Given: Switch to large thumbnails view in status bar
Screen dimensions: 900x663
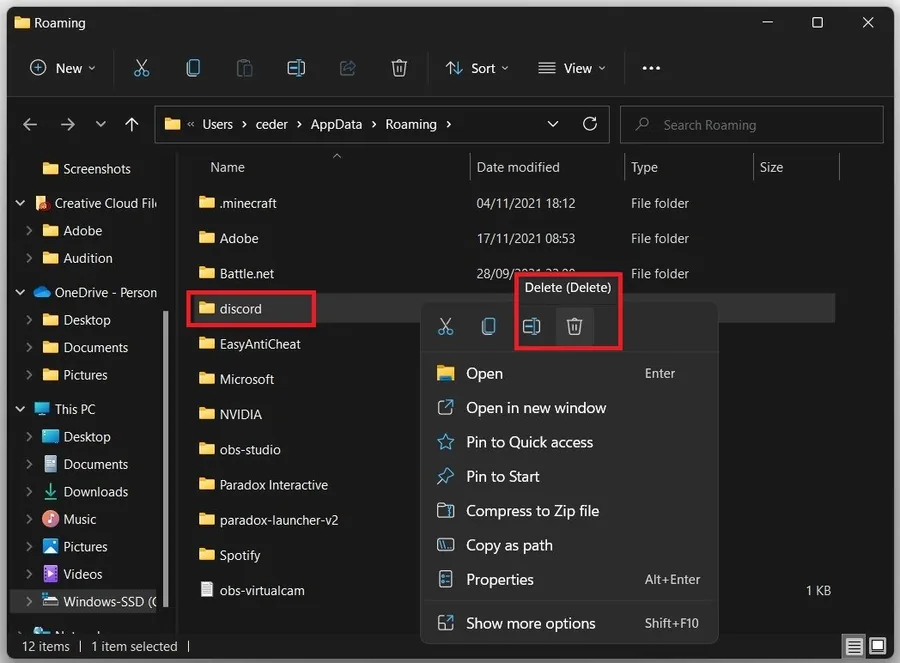Looking at the screenshot, I should point(877,646).
